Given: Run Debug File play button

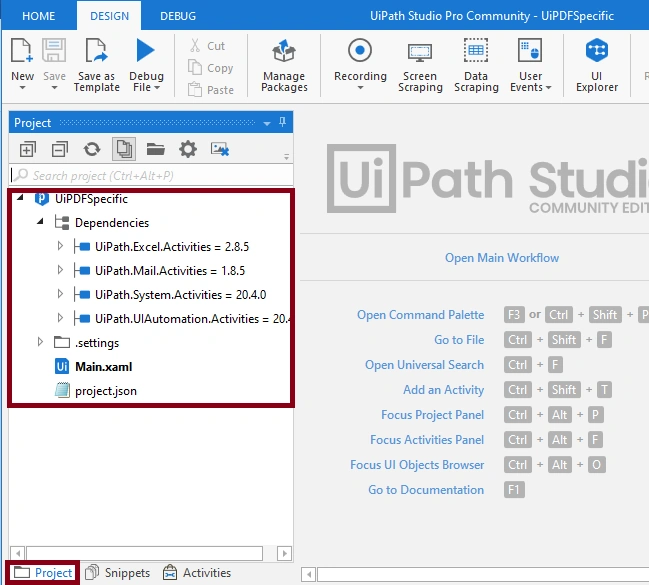Looking at the screenshot, I should click(x=146, y=50).
